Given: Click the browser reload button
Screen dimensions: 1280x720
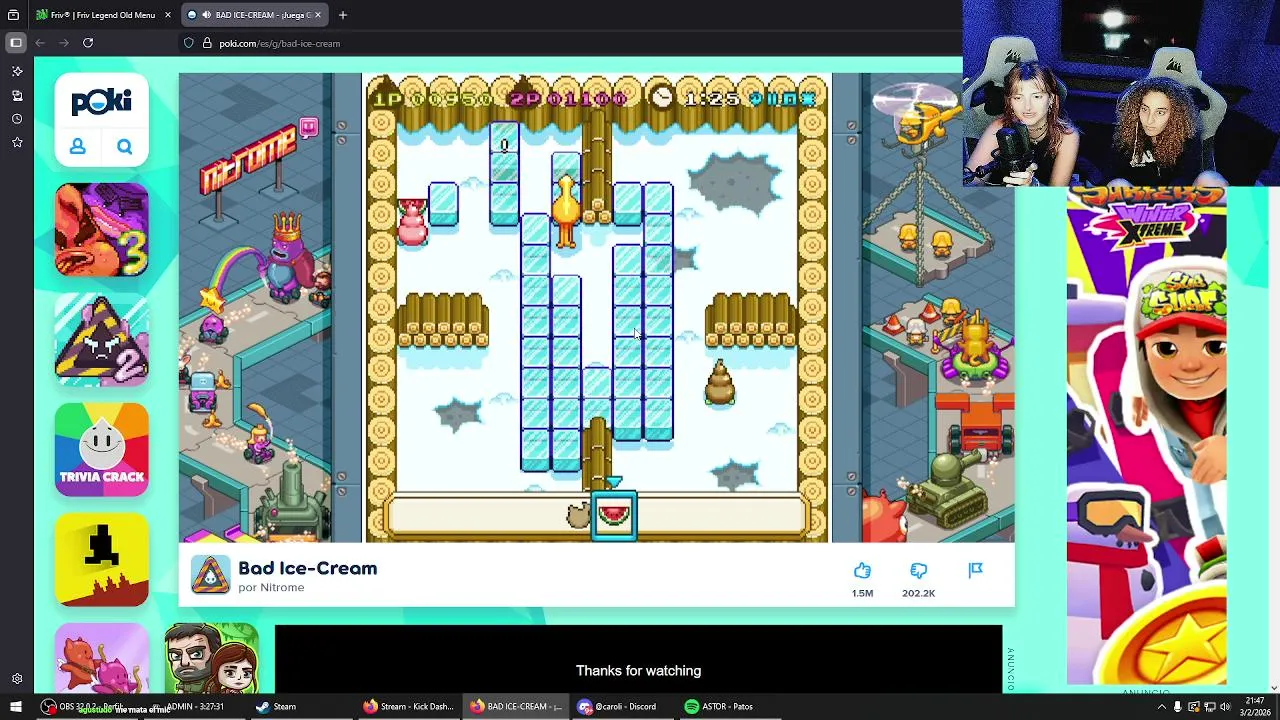Looking at the screenshot, I should (x=88, y=43).
